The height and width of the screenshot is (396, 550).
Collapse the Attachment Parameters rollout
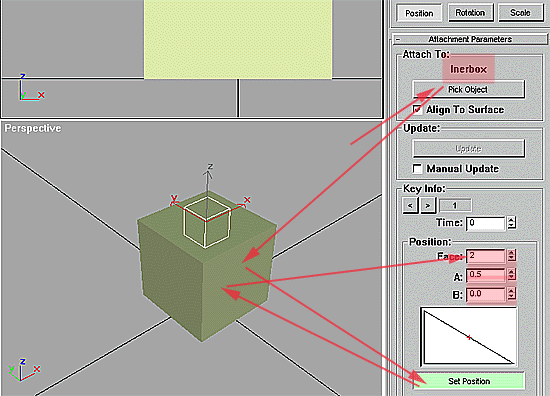[x=470, y=39]
